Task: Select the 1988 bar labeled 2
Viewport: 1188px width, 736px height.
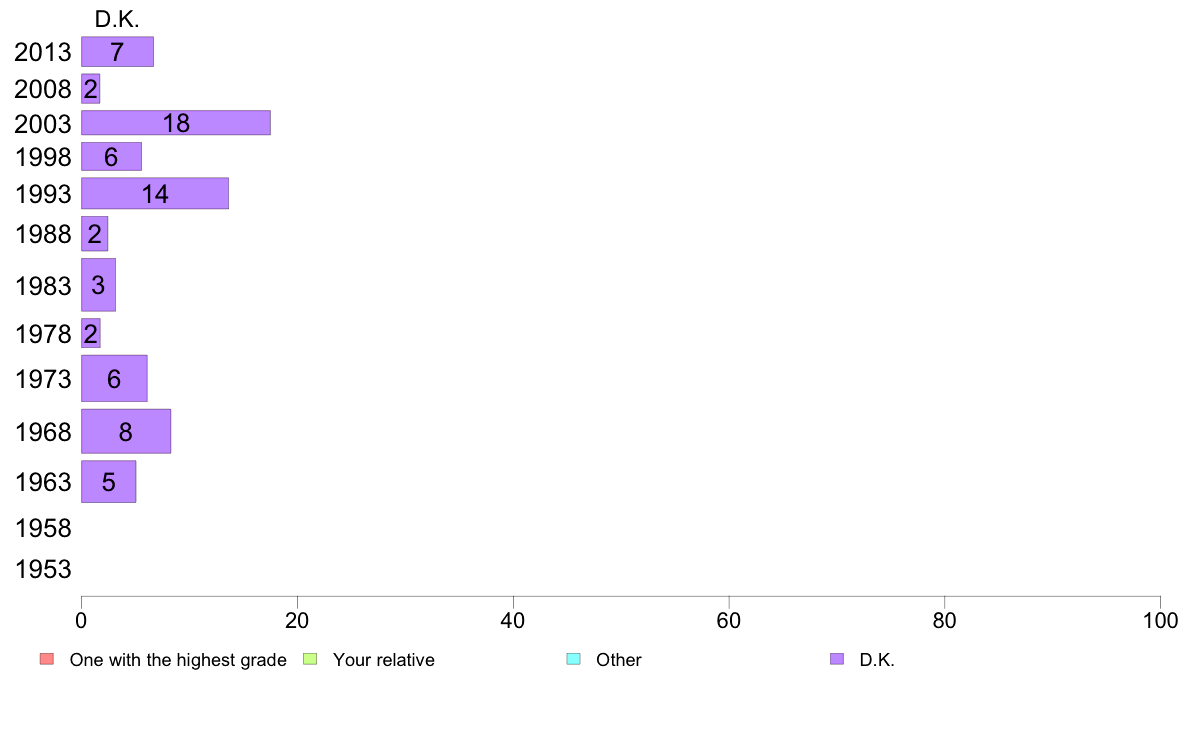Action: (95, 233)
